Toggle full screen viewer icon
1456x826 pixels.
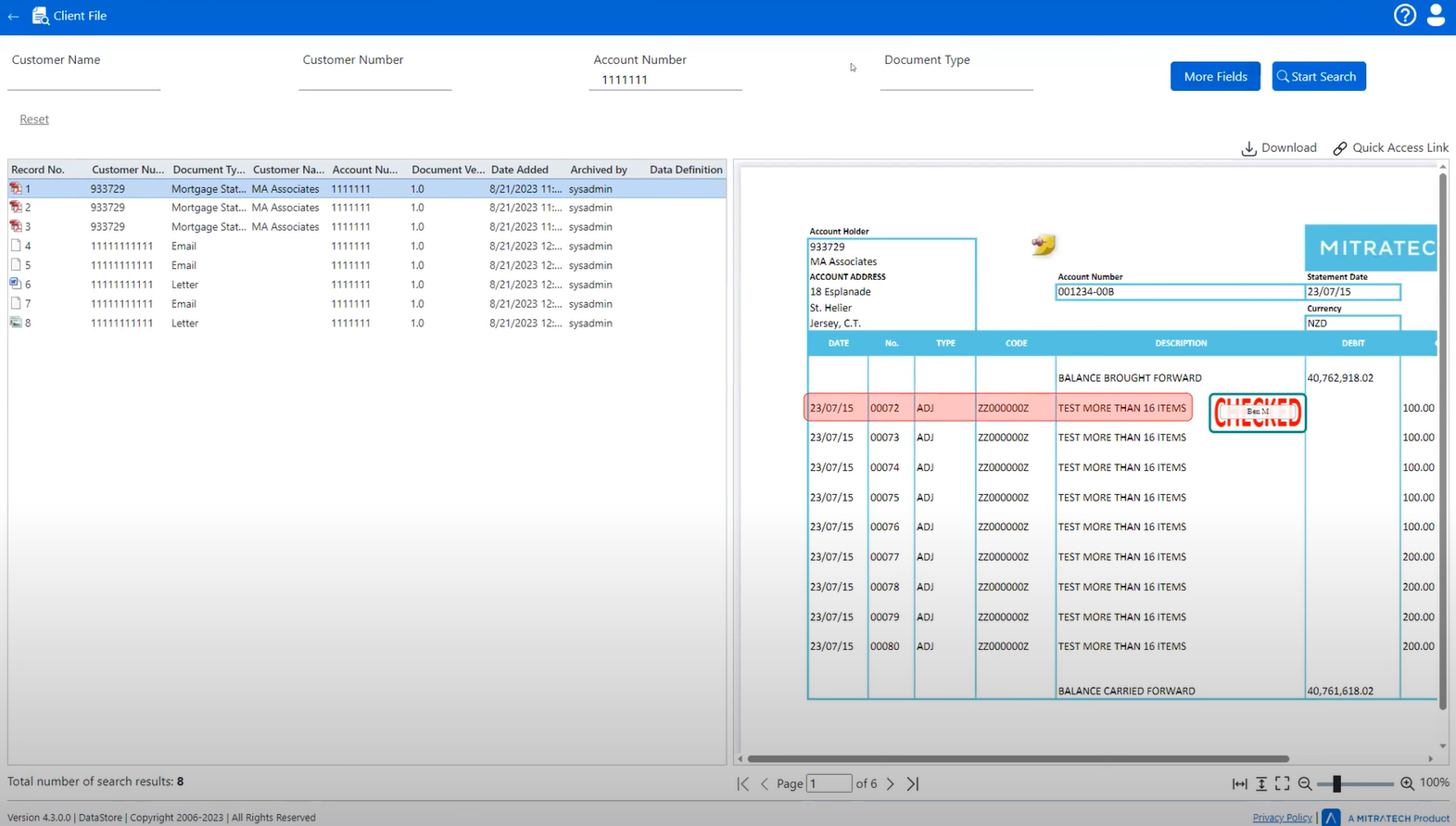pyautogui.click(x=1283, y=783)
